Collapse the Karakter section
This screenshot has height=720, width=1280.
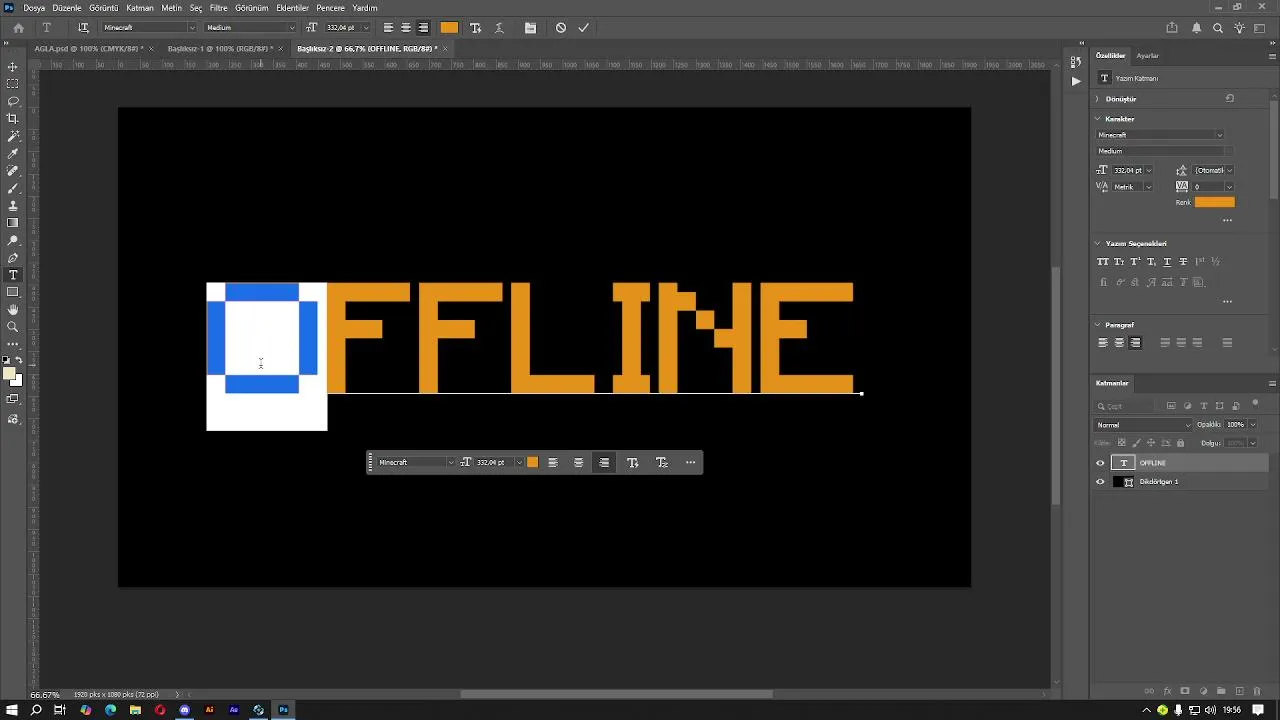(x=1097, y=119)
